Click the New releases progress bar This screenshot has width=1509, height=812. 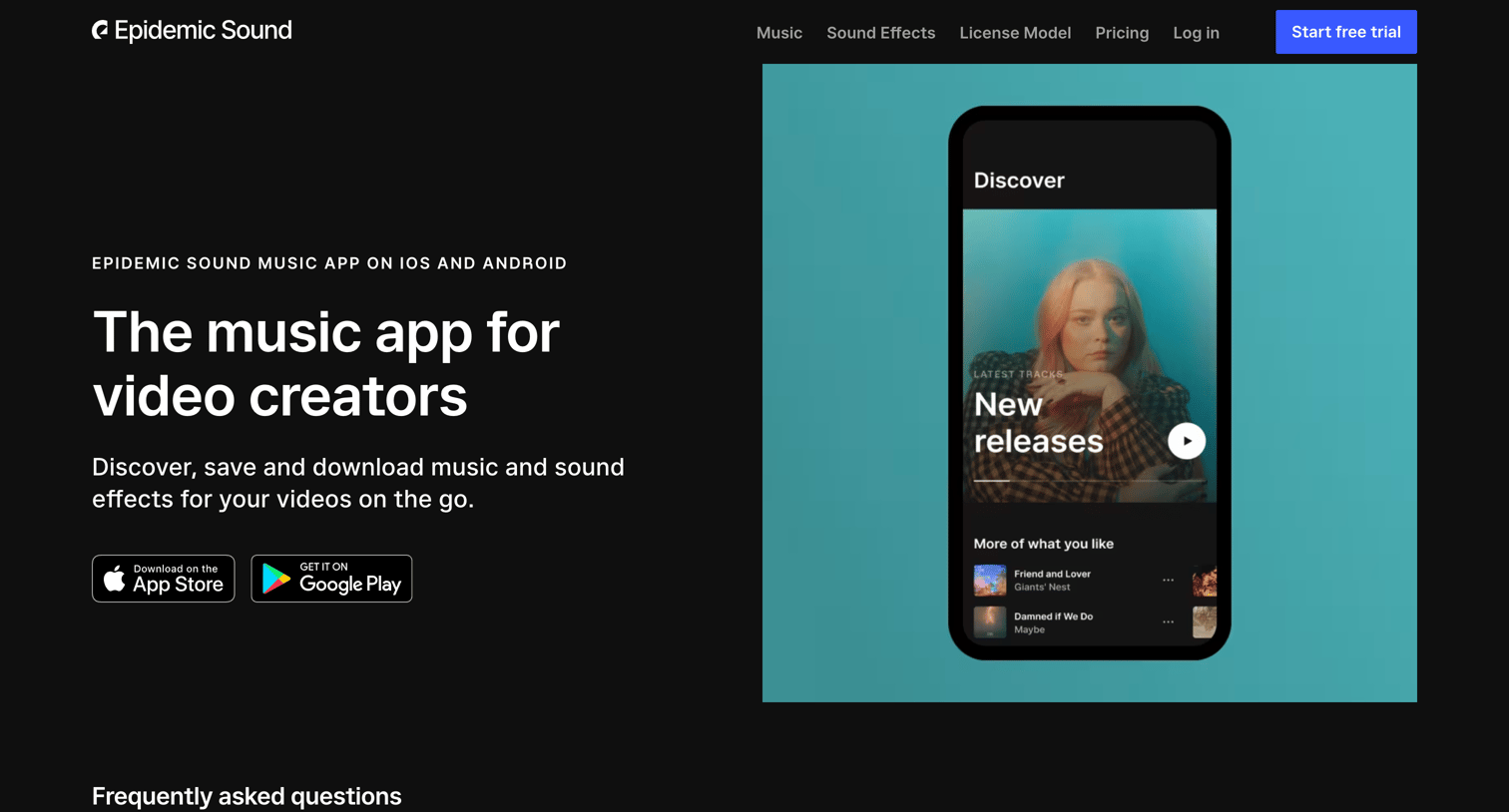(1090, 481)
